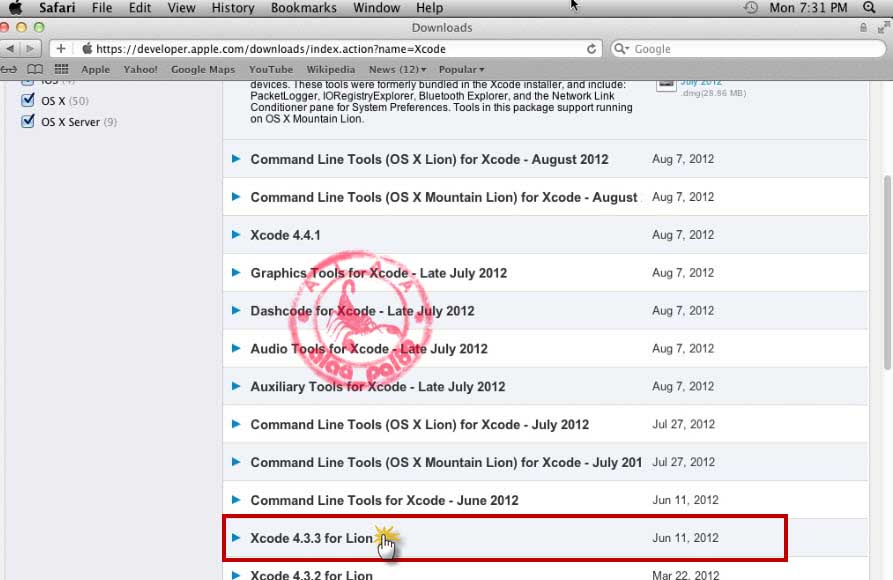Open the File menu

click(102, 8)
